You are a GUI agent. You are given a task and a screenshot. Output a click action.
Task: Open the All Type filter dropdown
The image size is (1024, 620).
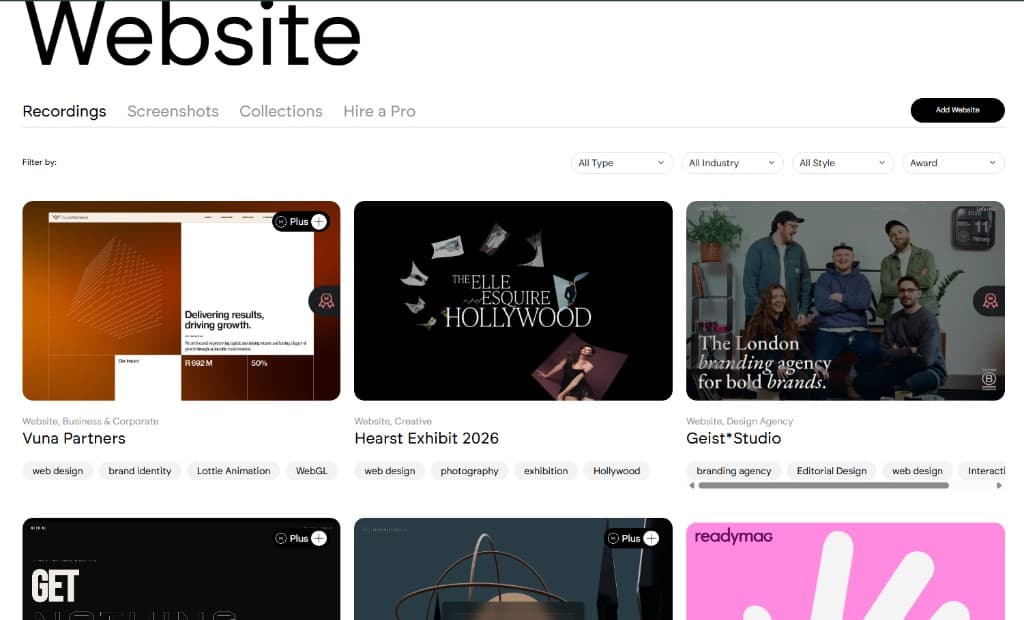pyautogui.click(x=621, y=163)
